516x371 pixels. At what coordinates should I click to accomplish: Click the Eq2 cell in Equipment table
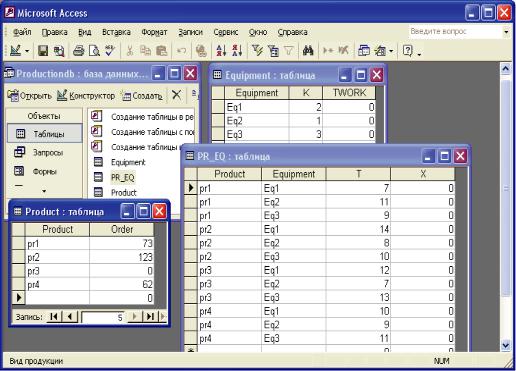257,121
